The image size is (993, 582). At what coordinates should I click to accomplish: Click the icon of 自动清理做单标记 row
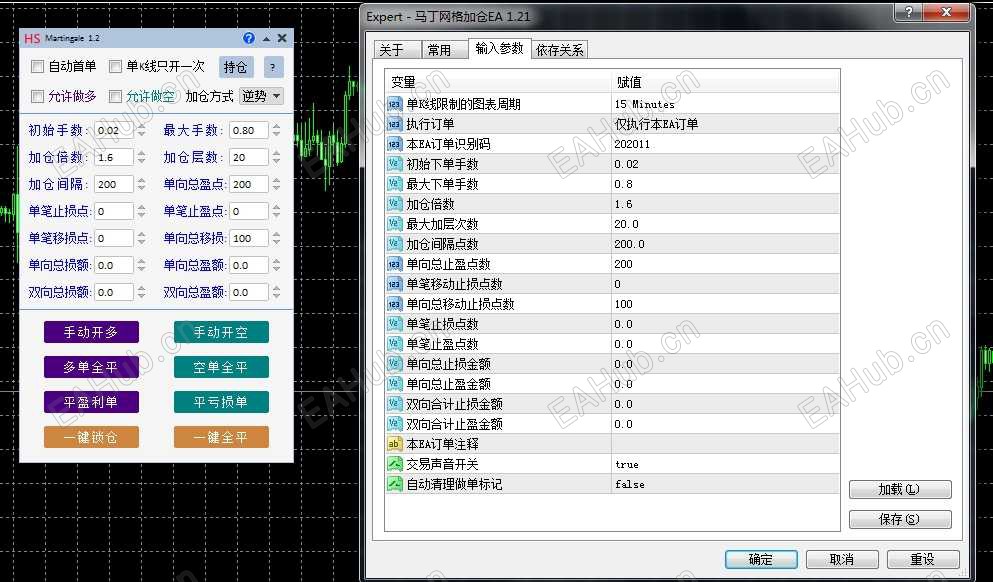coord(395,484)
